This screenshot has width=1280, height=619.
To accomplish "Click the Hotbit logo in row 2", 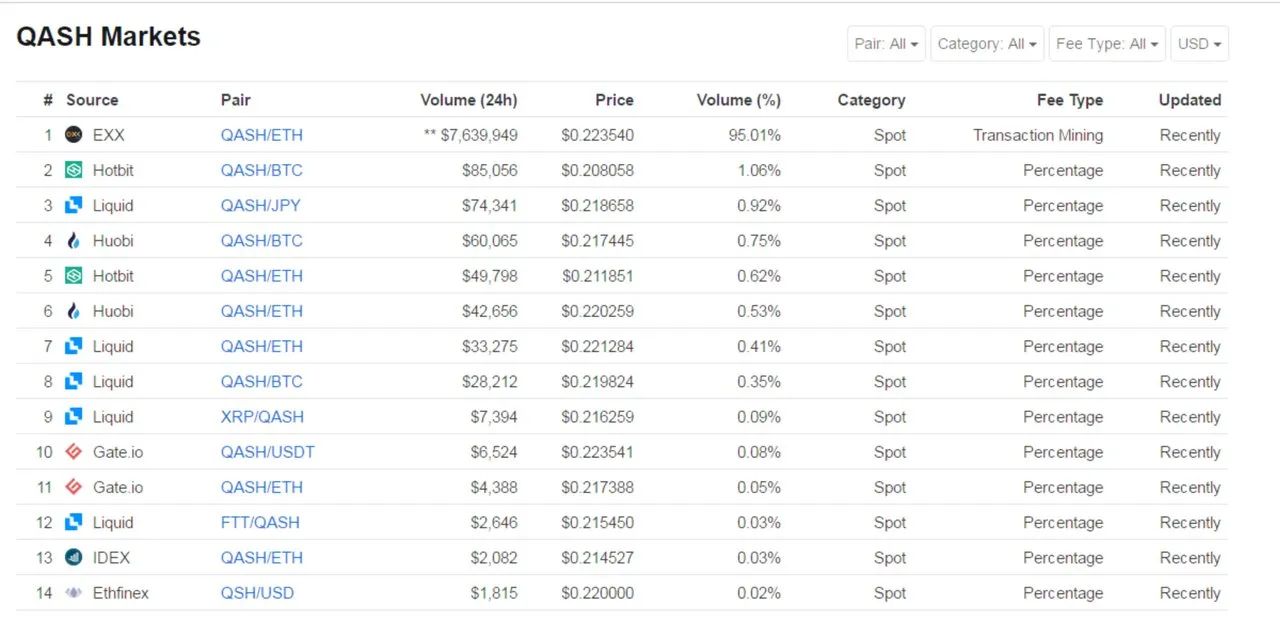I will click(73, 170).
